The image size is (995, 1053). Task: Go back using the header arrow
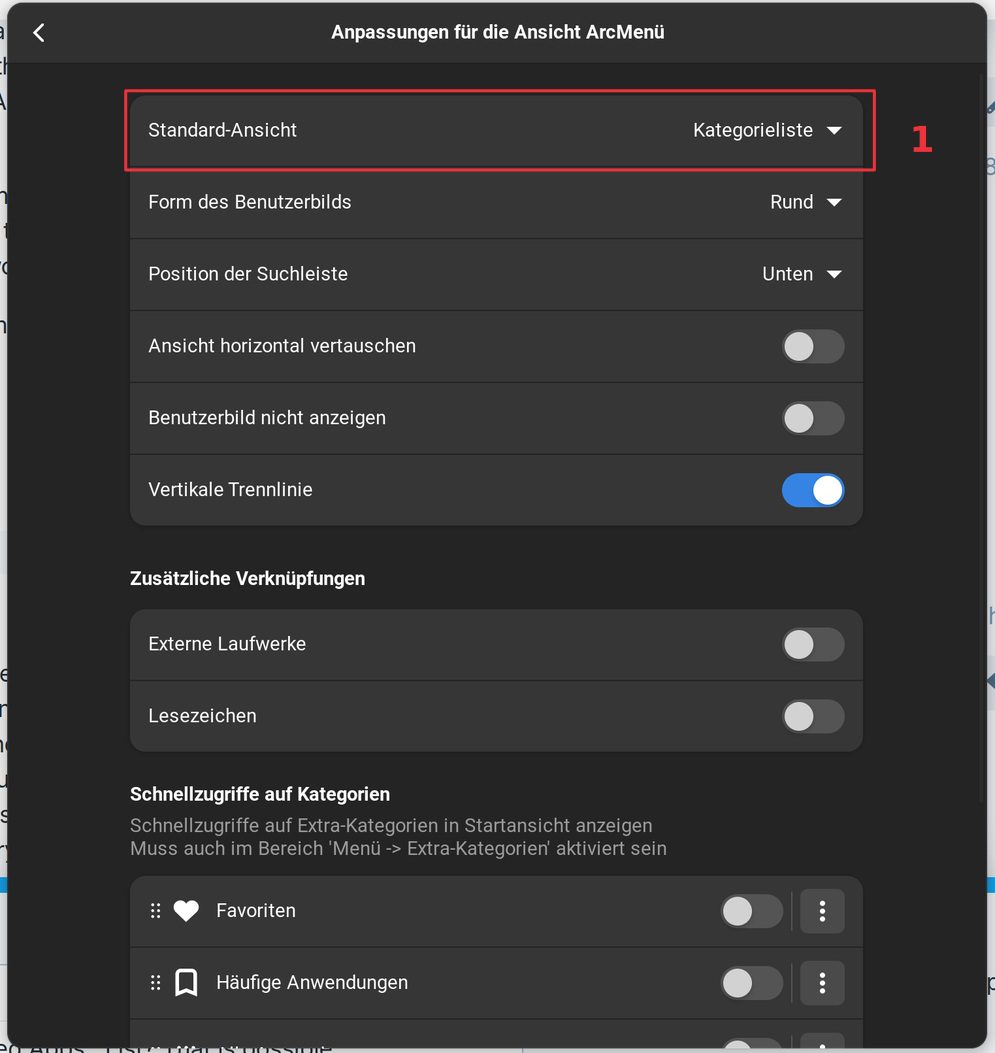[x=39, y=33]
